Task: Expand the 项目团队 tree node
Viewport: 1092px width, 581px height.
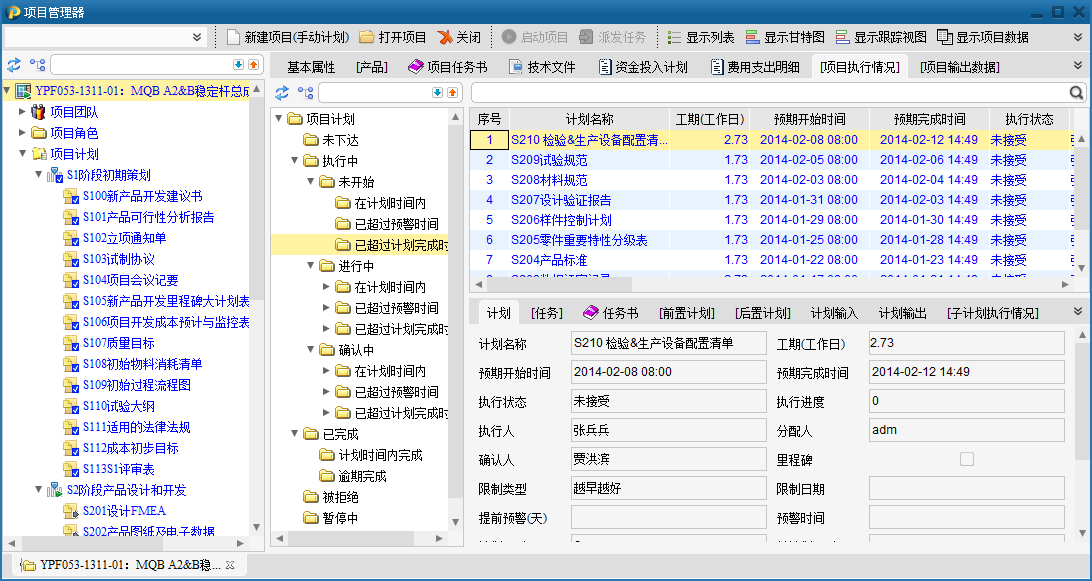Action: point(23,112)
